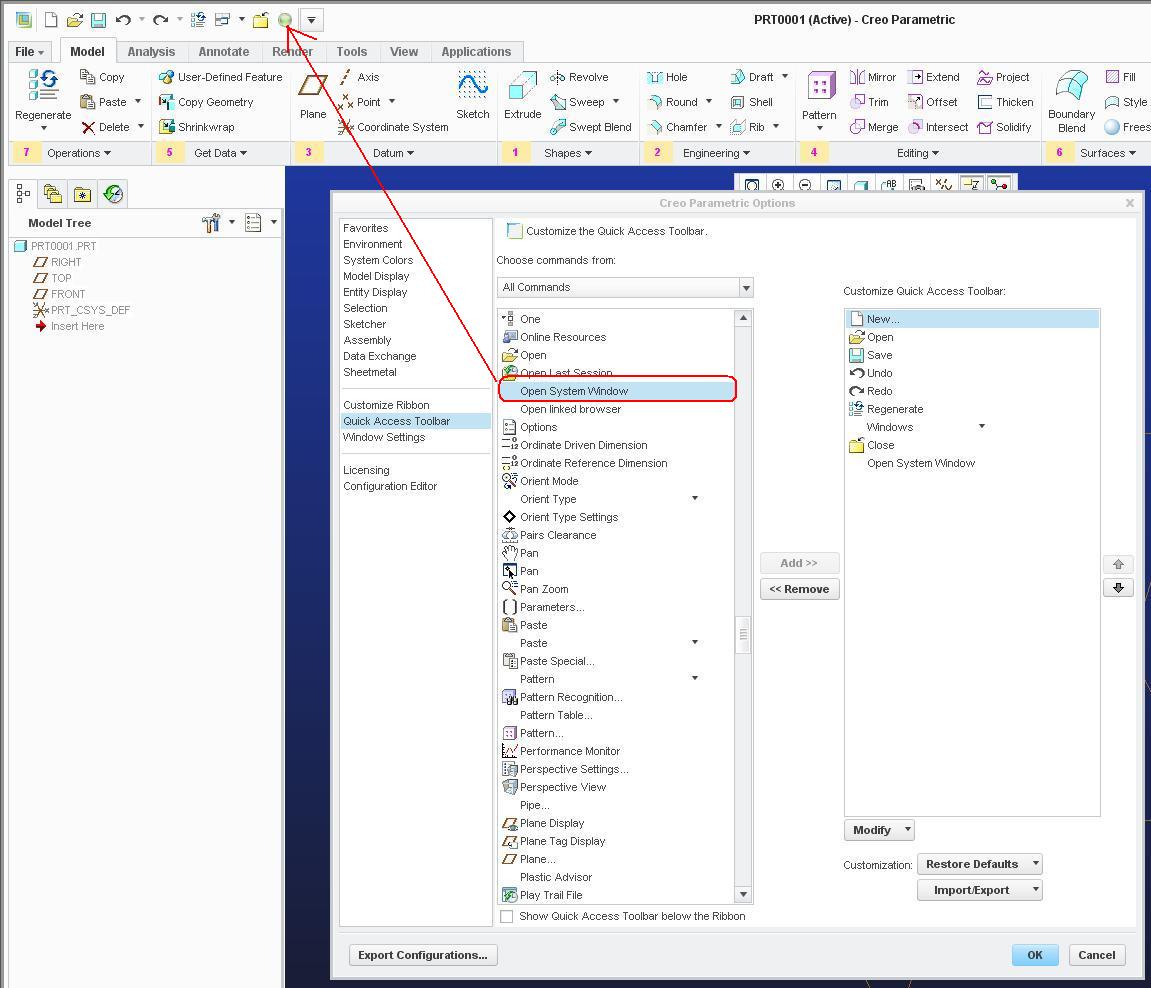Screen dimensions: 1151x988
Task: Choose the Extrude tool
Action: click(x=523, y=95)
